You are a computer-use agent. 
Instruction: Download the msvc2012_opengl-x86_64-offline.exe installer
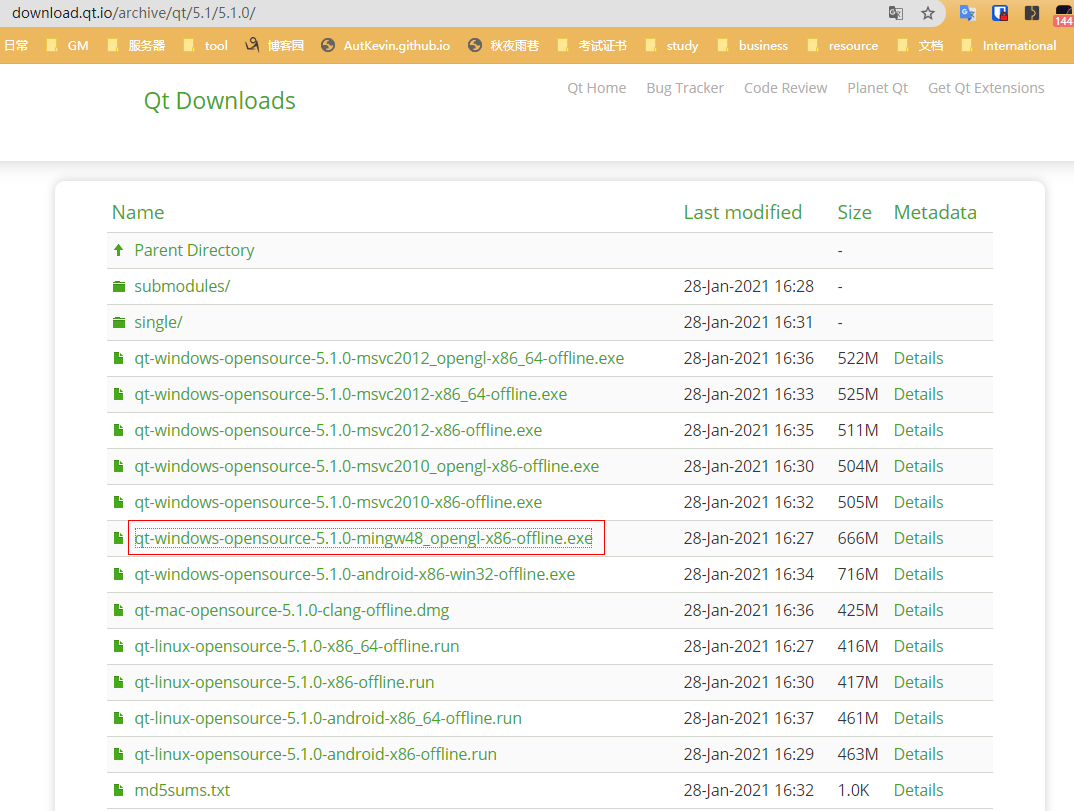pos(379,358)
